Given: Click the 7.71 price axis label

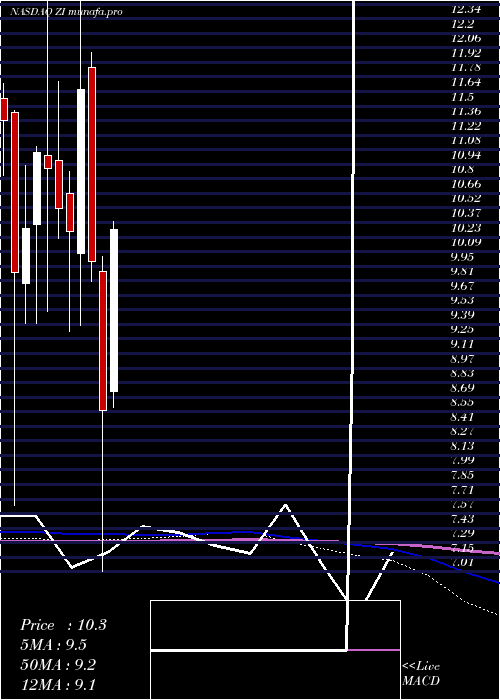Looking at the screenshot, I should tap(462, 490).
